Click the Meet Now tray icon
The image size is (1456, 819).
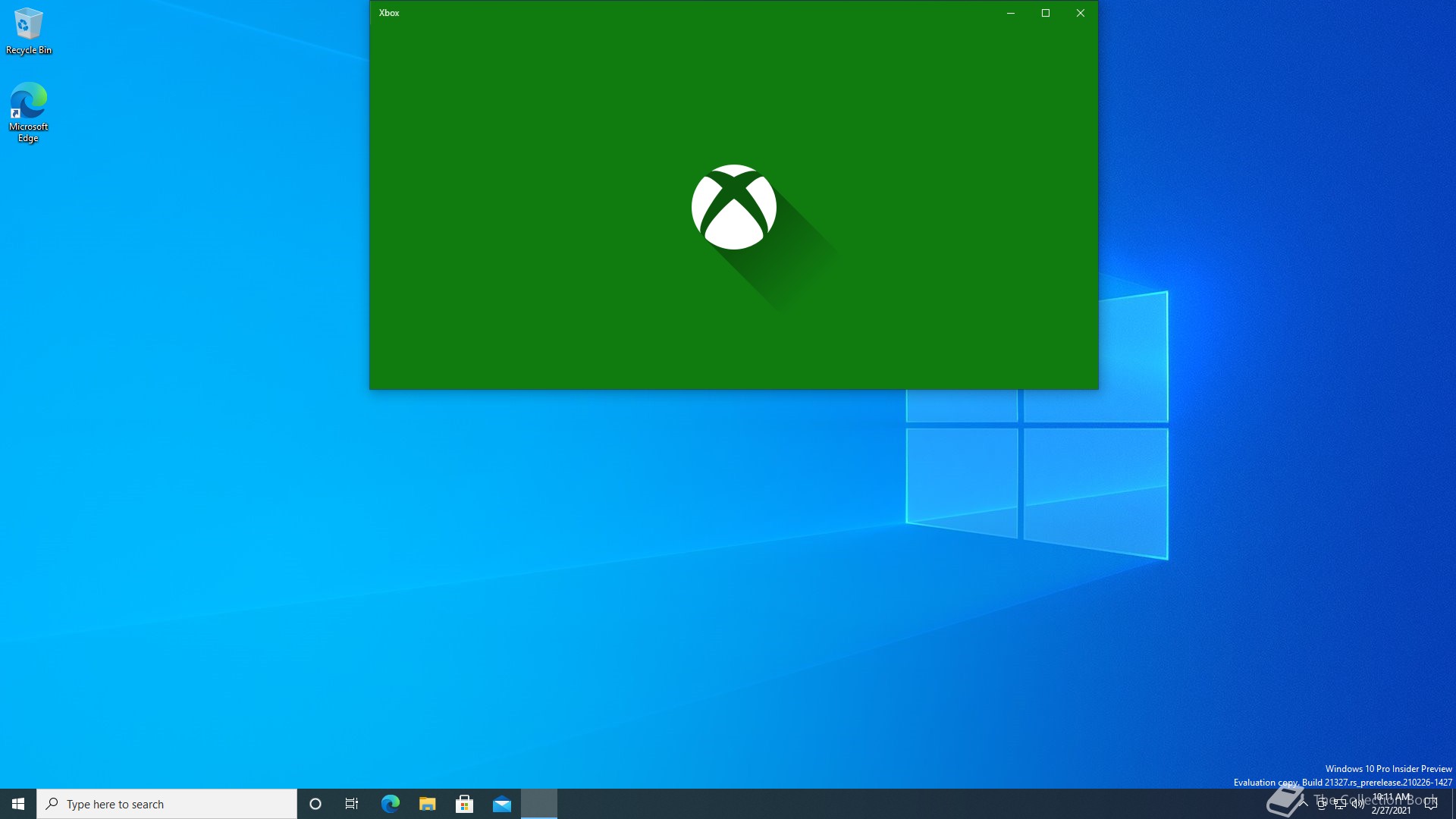point(1322,804)
